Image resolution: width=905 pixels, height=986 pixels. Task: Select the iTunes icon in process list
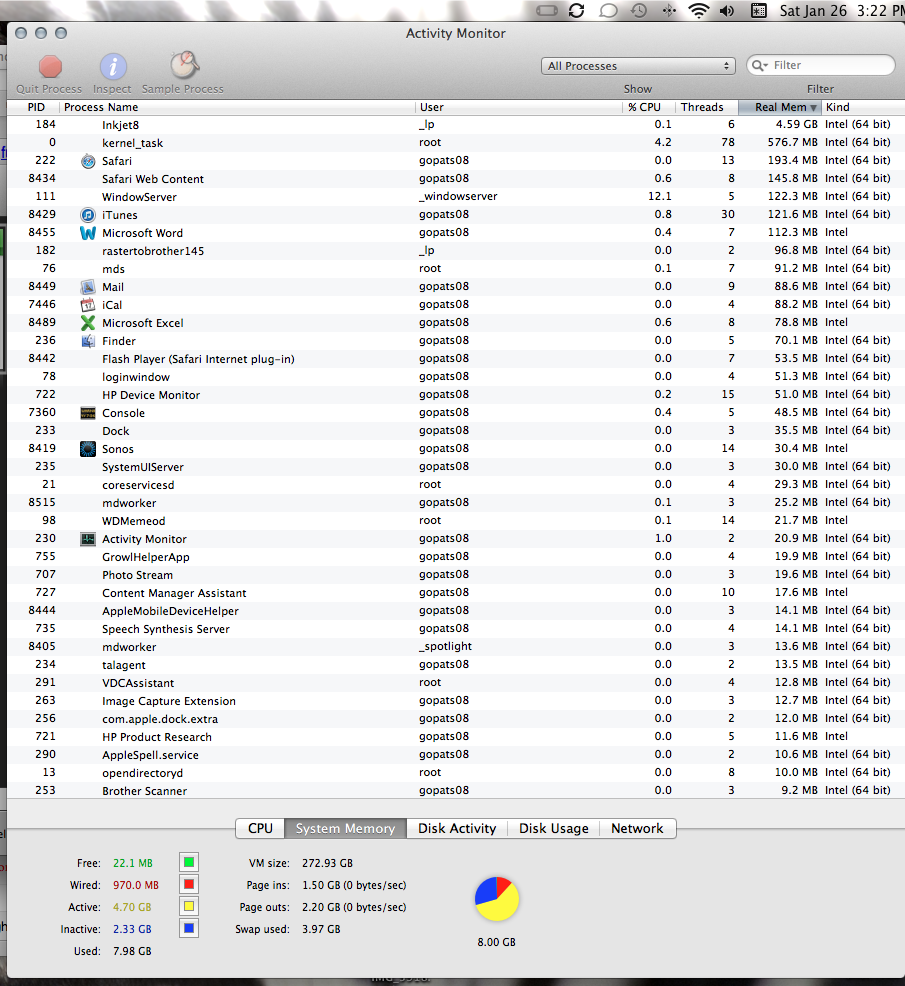tap(88, 215)
